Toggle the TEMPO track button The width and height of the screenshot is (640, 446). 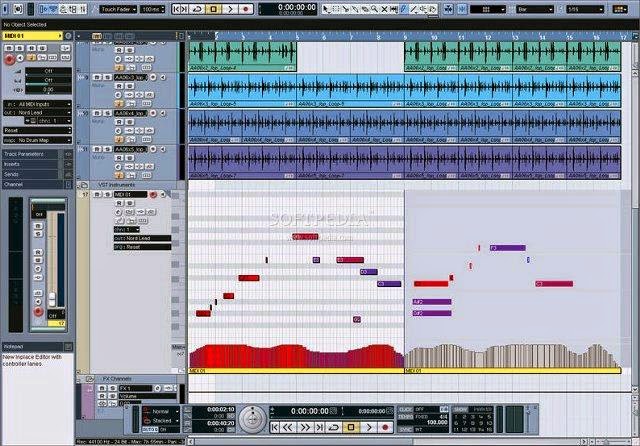click(405, 417)
